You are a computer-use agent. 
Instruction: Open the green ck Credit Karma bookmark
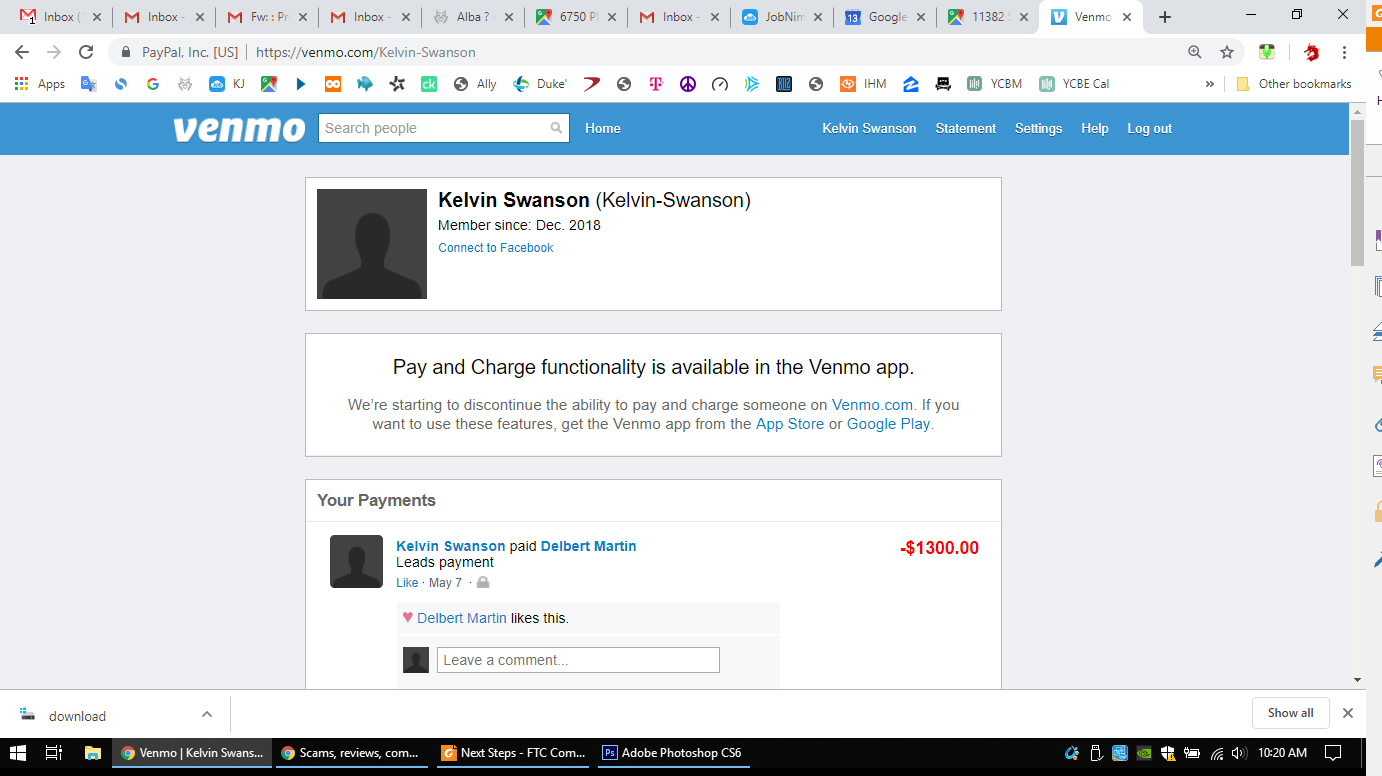(x=428, y=84)
